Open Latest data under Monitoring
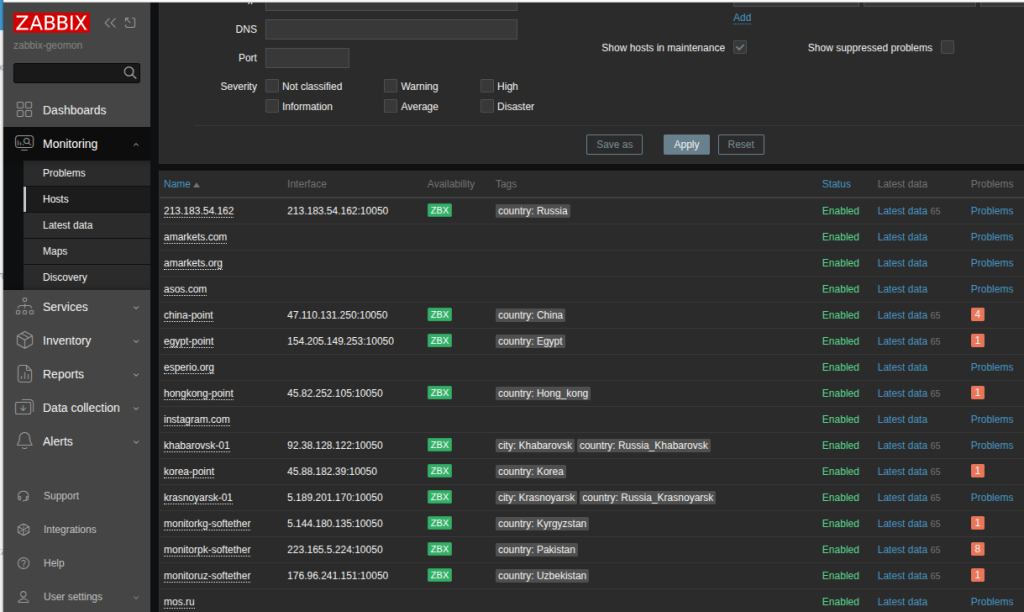 68,225
